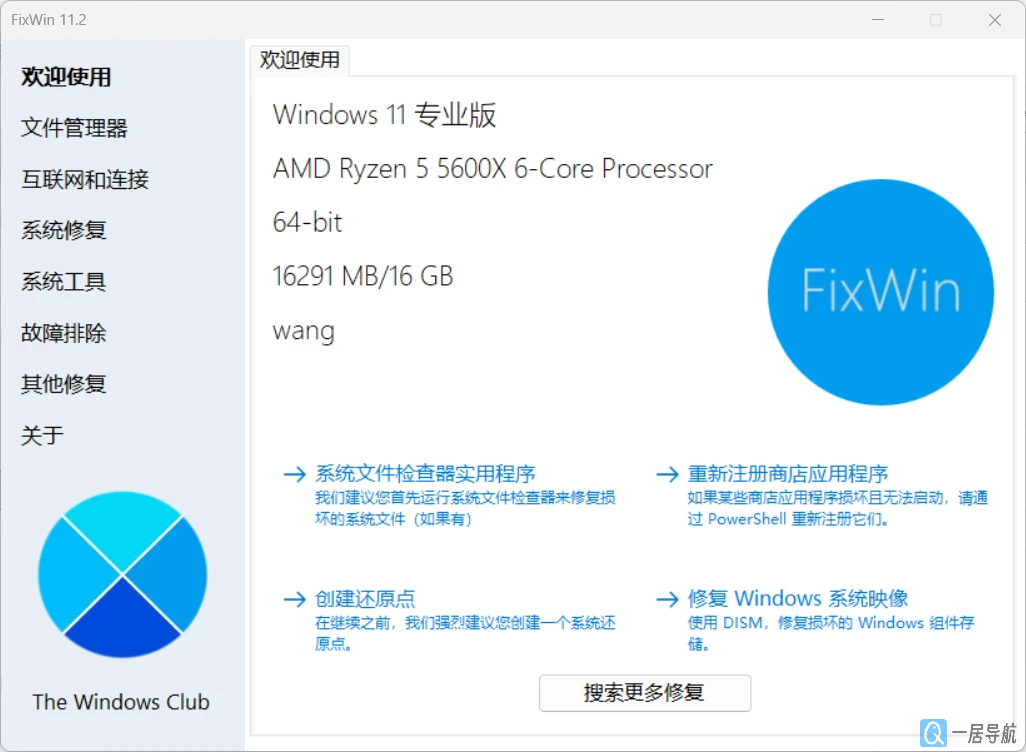This screenshot has width=1026, height=752.
Task: Click The Windows Club logo
Action: point(122,573)
